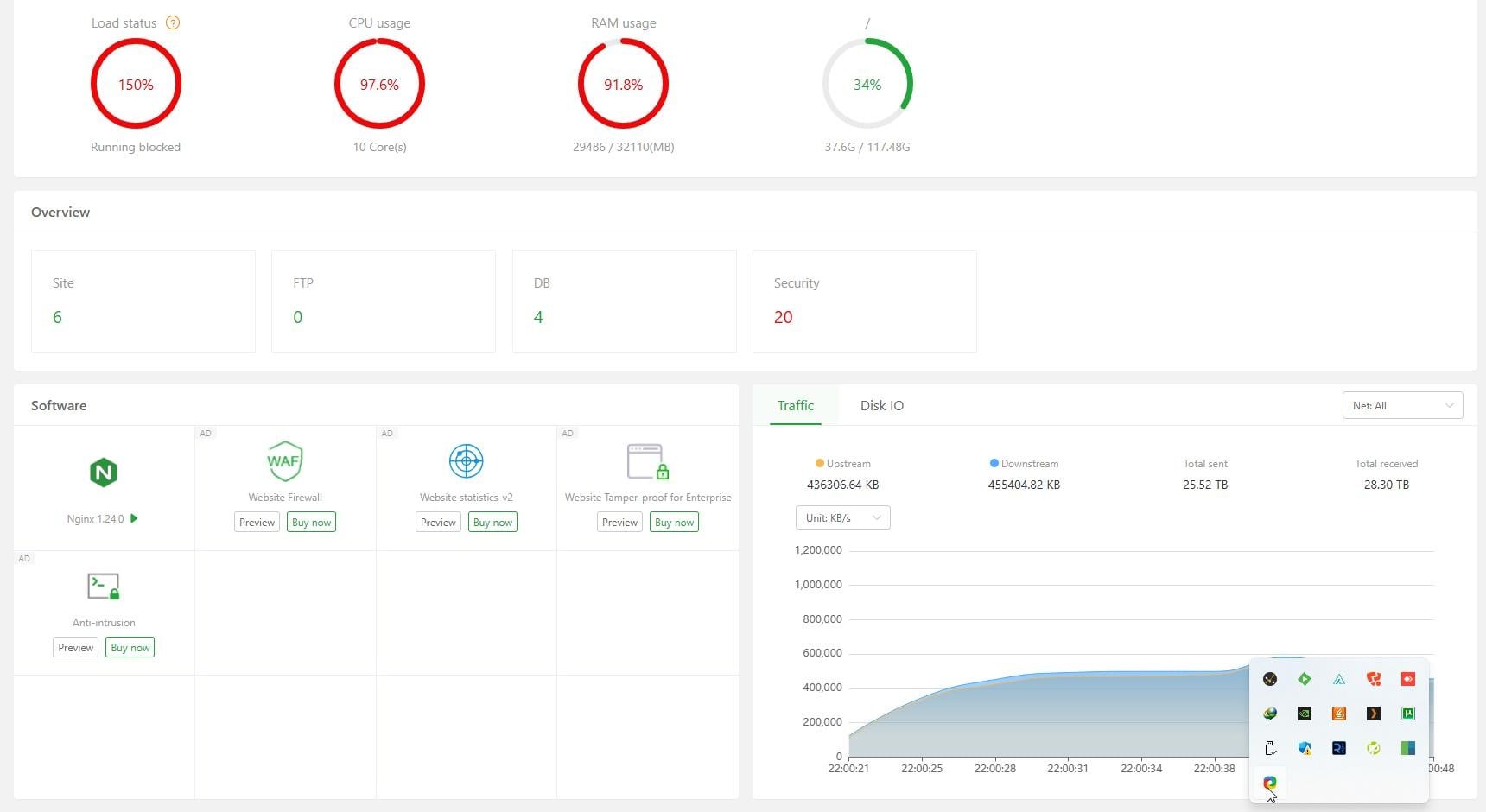The height and width of the screenshot is (812, 1486).
Task: Select the Traffic tab
Action: pos(795,406)
